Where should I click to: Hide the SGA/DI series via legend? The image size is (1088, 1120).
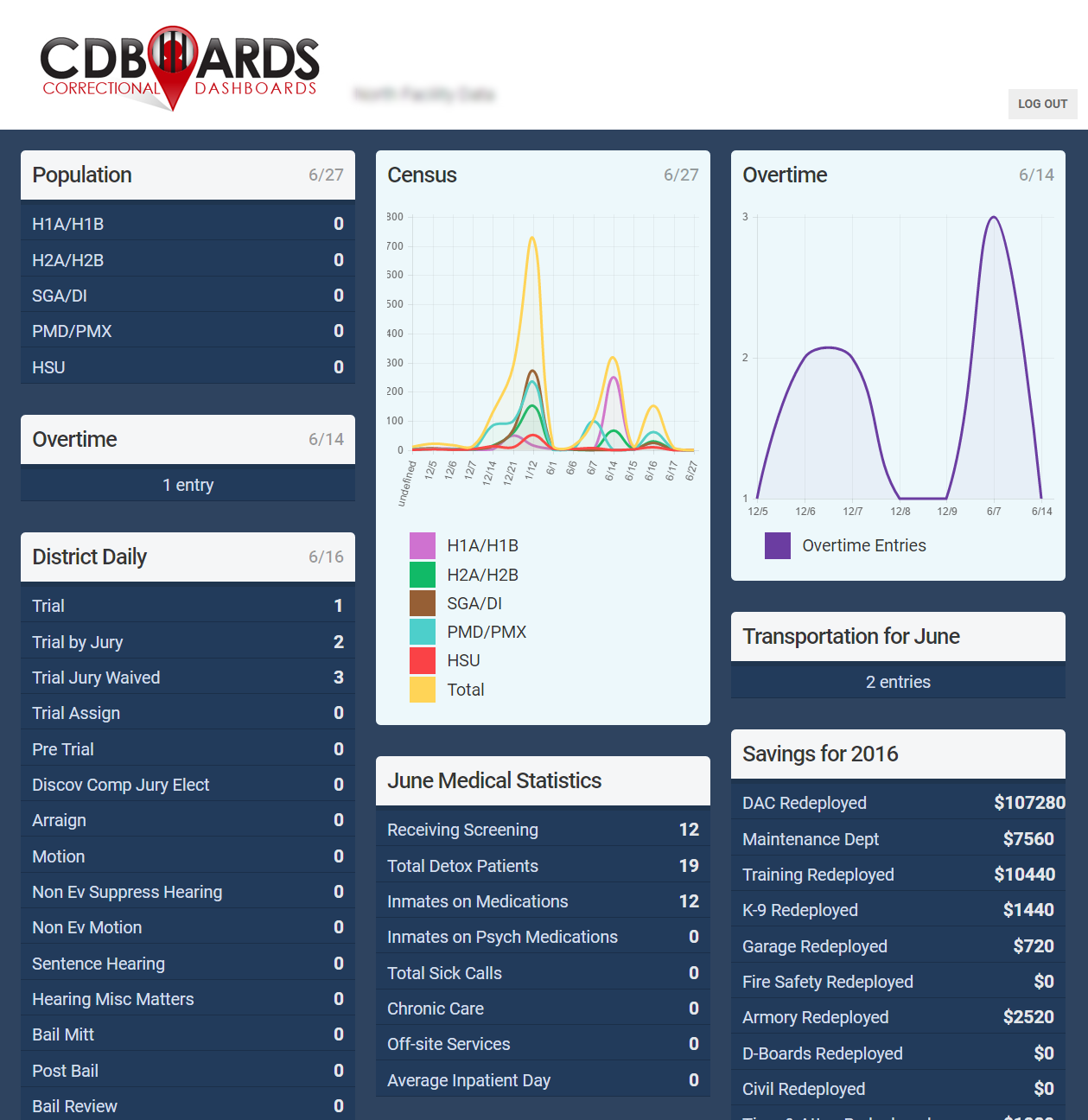click(x=423, y=603)
